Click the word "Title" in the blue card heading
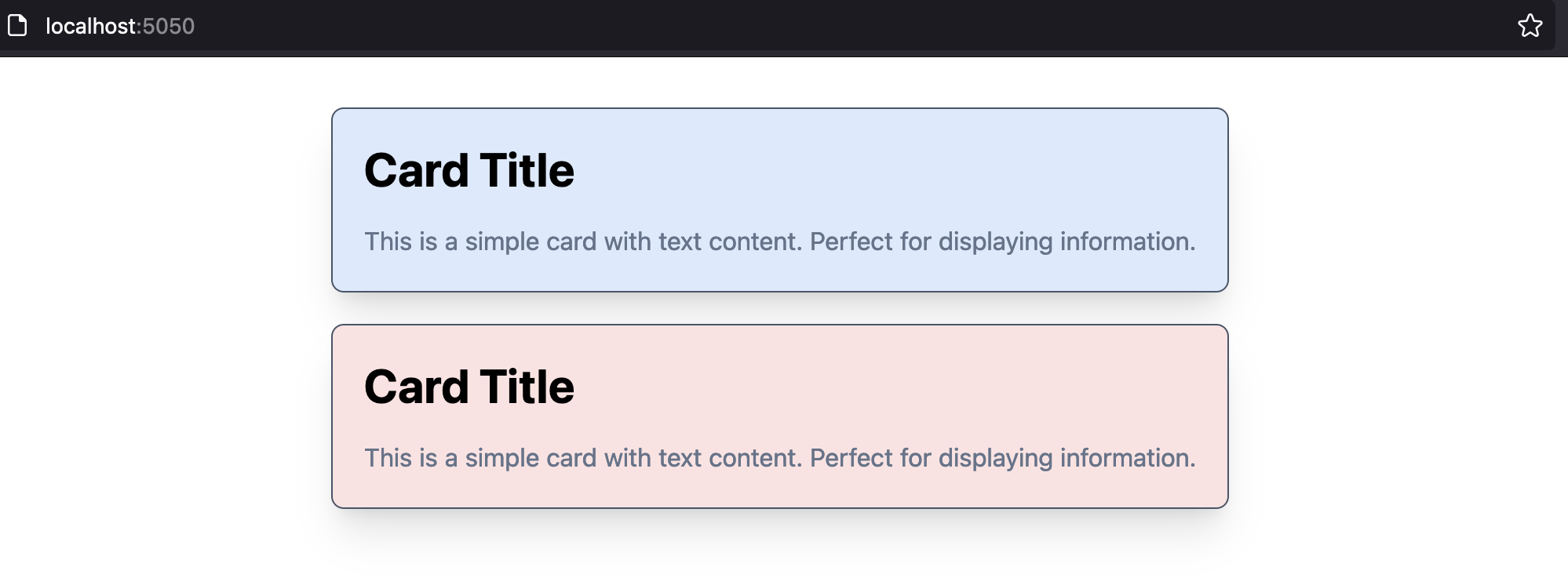Viewport: 1568px width, 585px height. 527,170
